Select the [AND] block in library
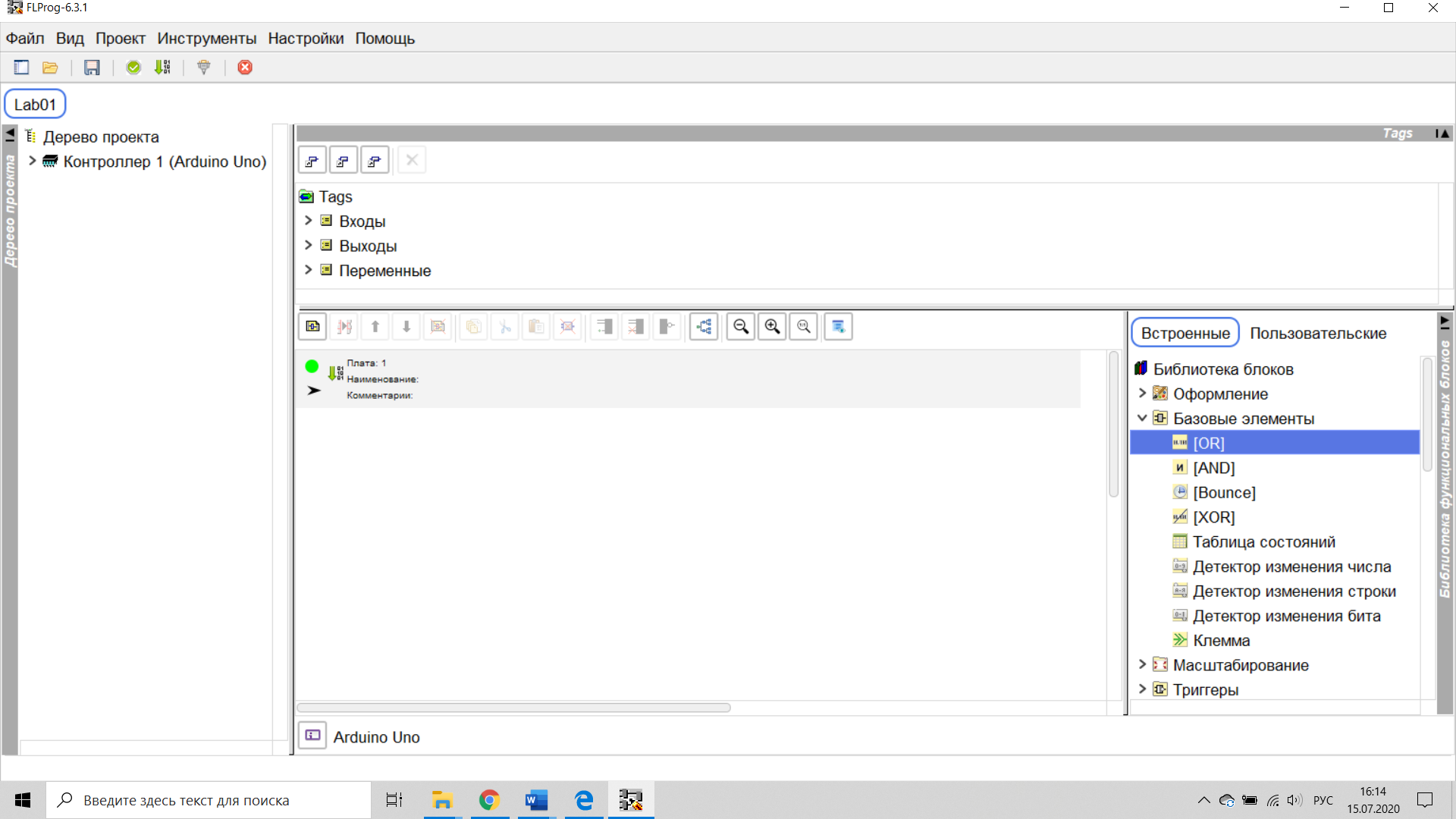The height and width of the screenshot is (819, 1456). (1213, 468)
